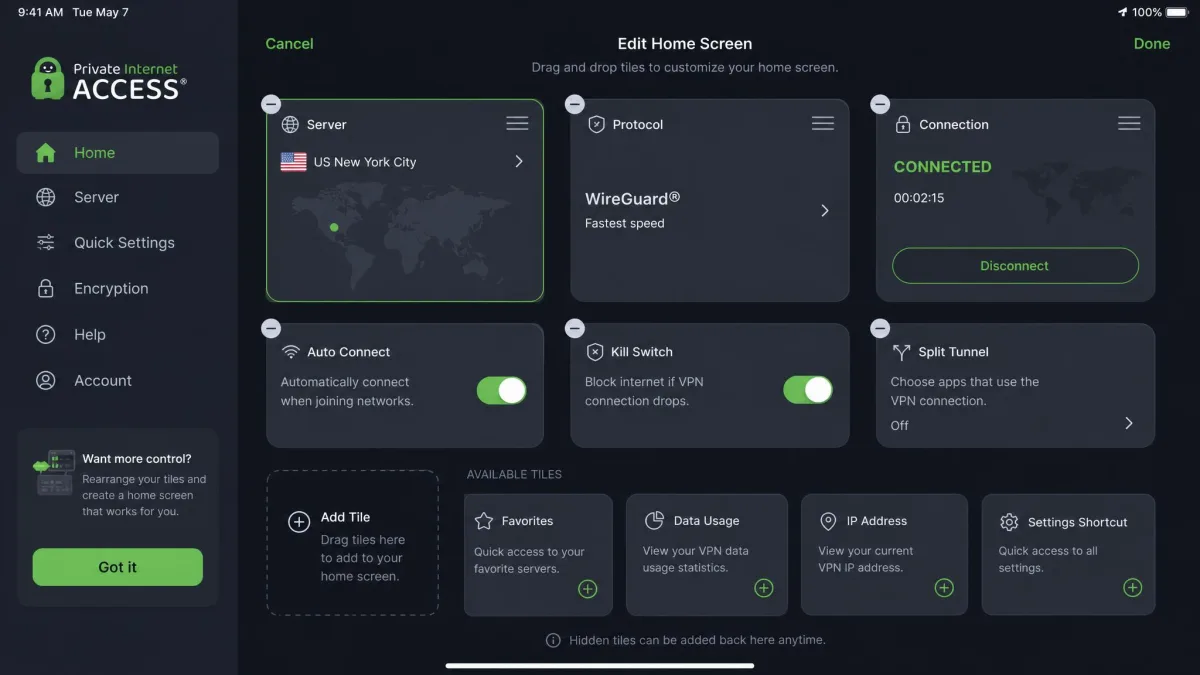Click the Favorites star icon
The height and width of the screenshot is (675, 1200).
484,521
